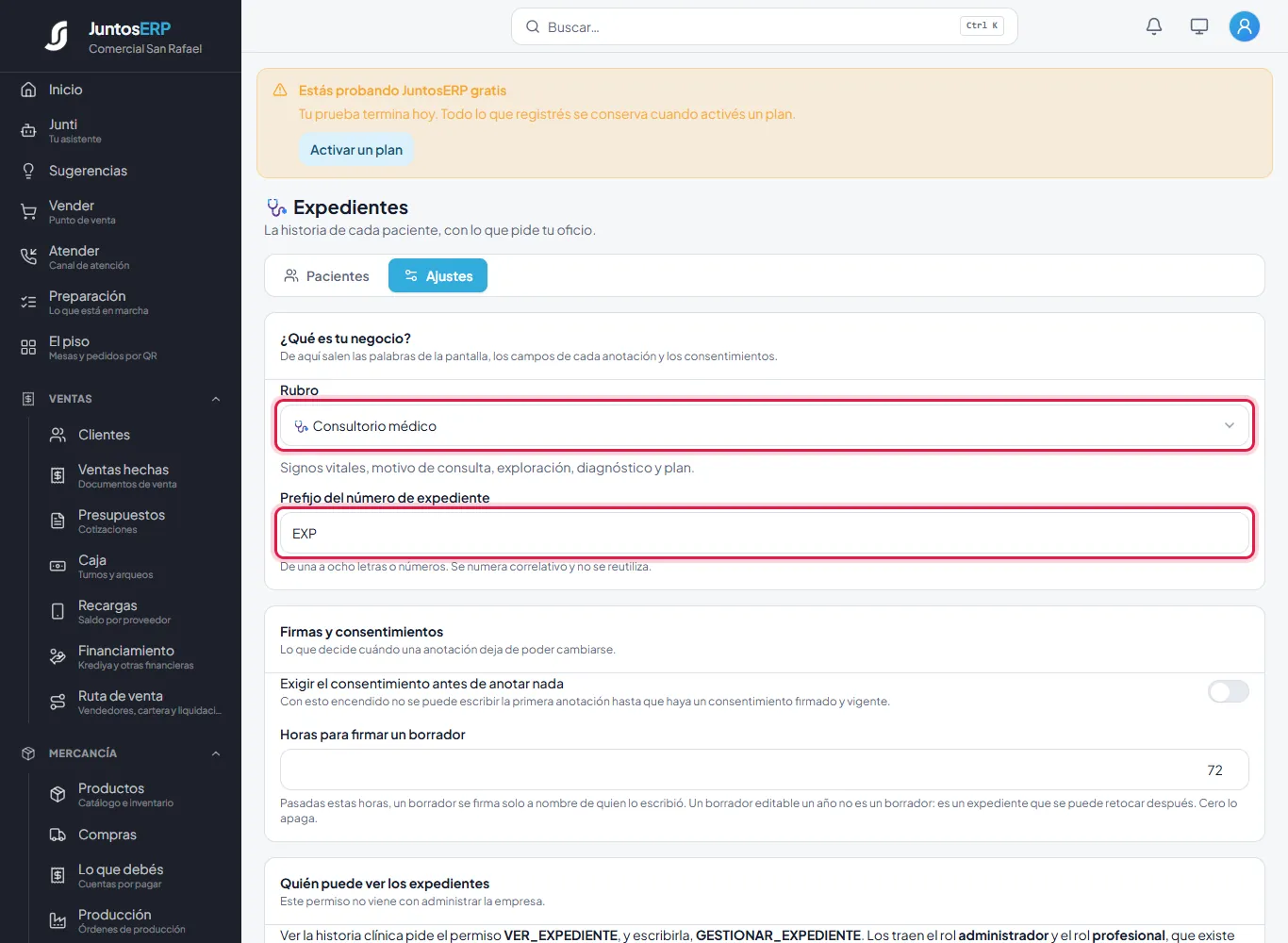Open the notifications bell
This screenshot has height=943, width=1288.
coord(1154,26)
